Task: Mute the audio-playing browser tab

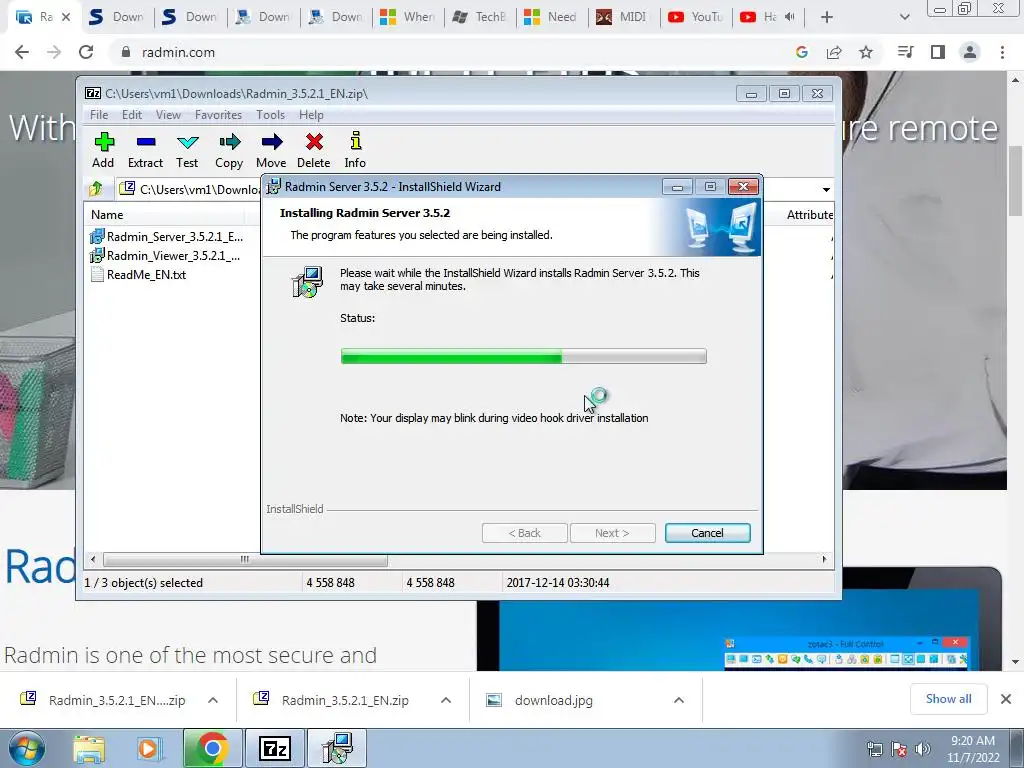Action: 790,17
